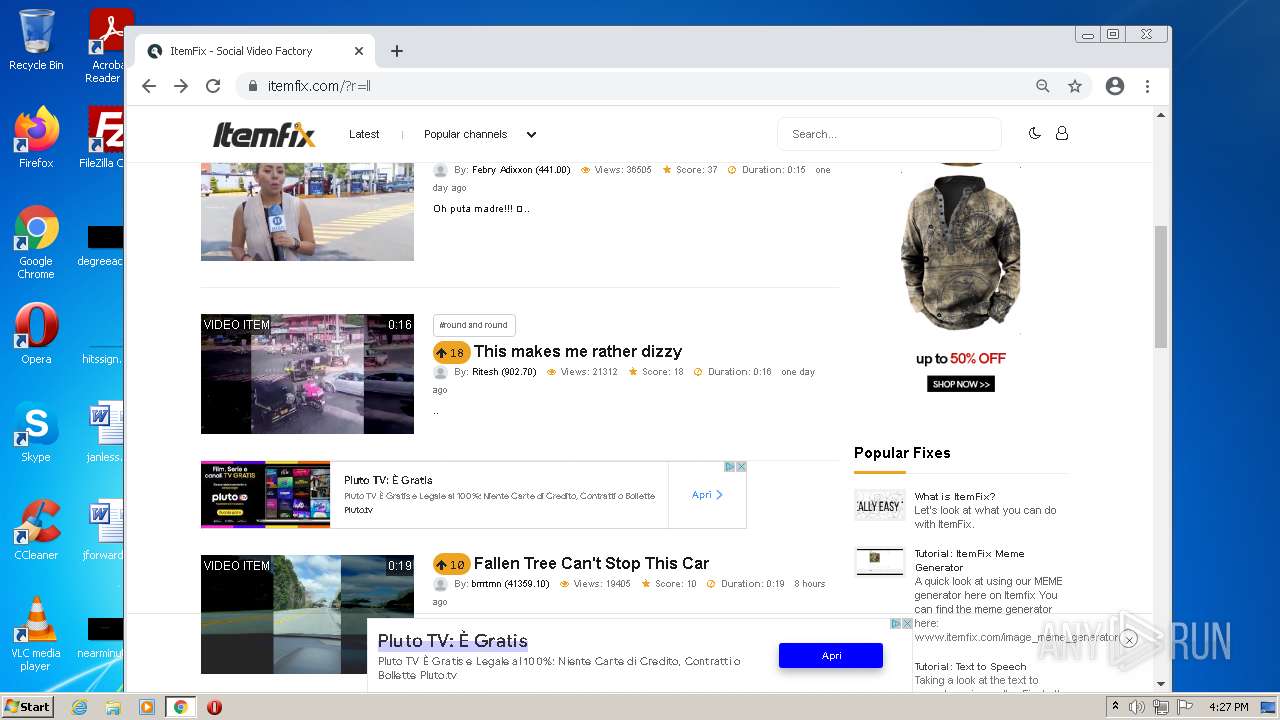Open the news reporter video thumbnail
This screenshot has height=720, width=1280.
coord(307,211)
